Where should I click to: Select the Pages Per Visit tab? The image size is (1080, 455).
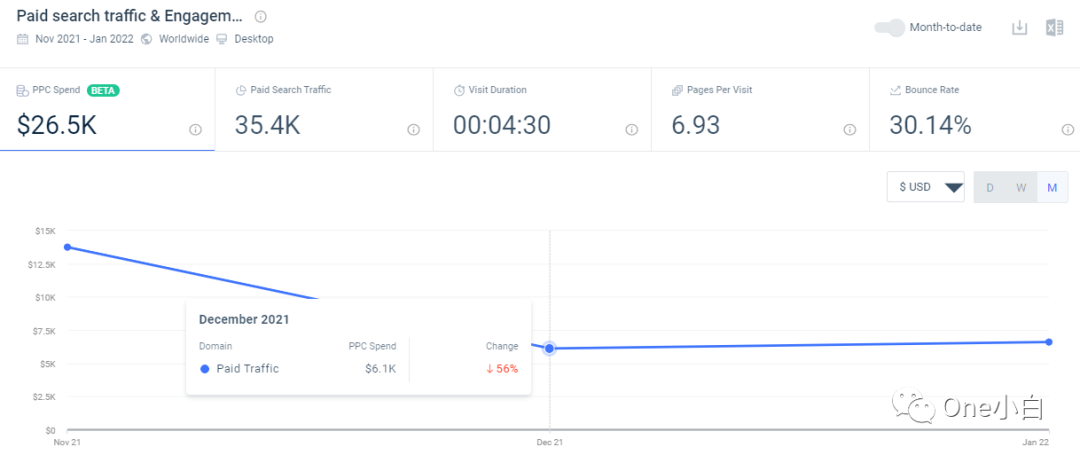(x=760, y=109)
